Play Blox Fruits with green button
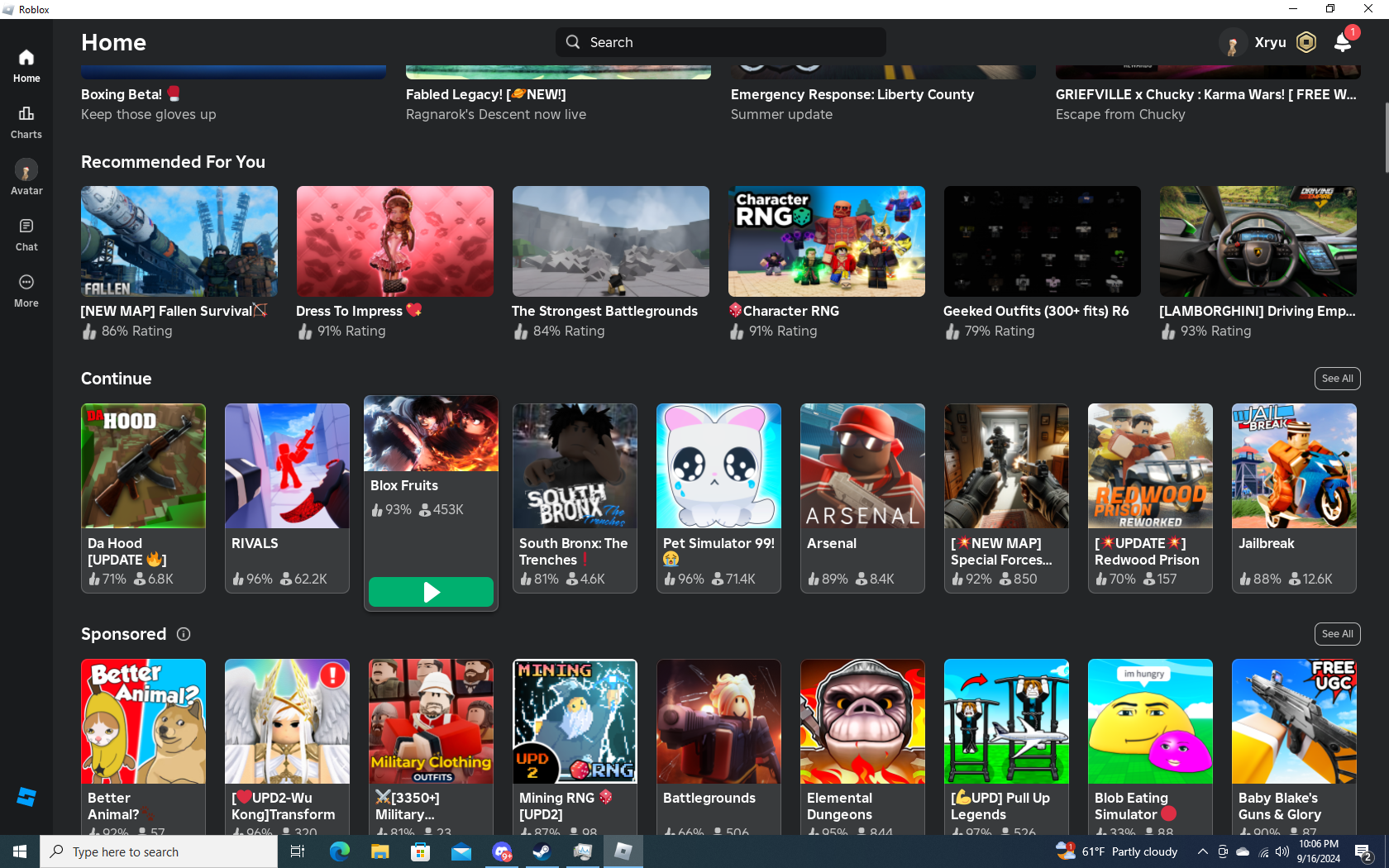1389x868 pixels. click(431, 592)
